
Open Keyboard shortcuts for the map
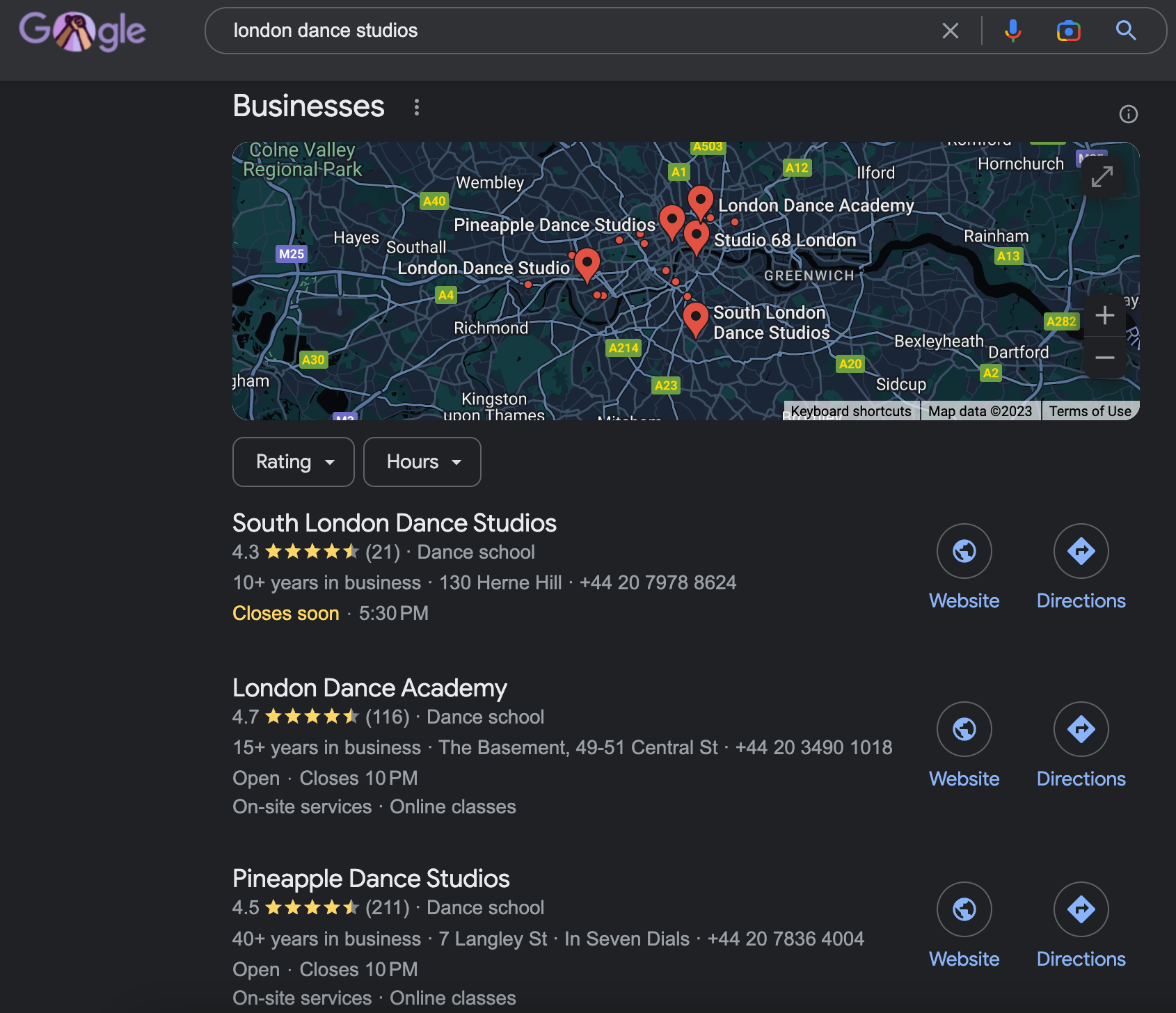pyautogui.click(x=850, y=411)
